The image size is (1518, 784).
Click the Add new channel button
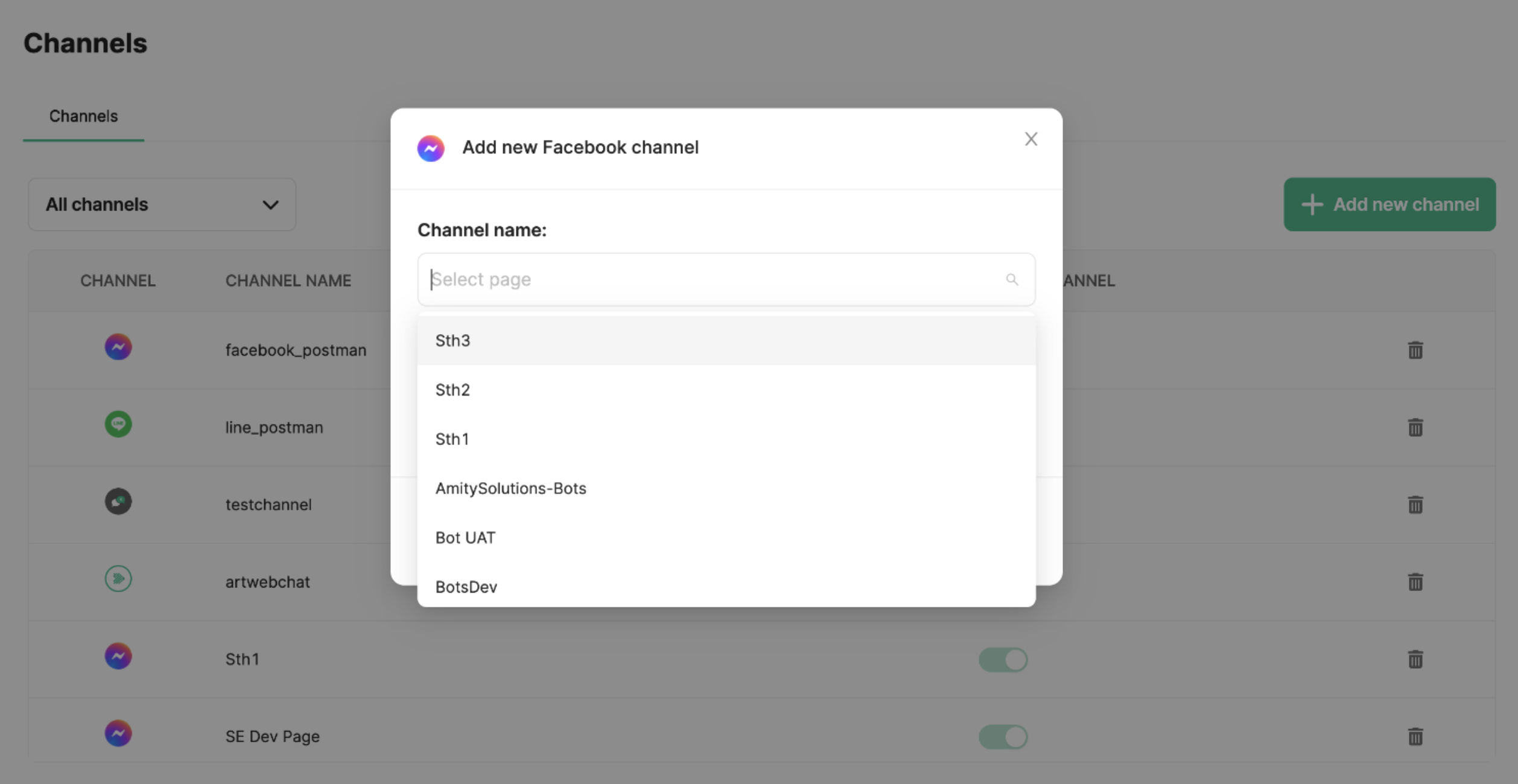coord(1389,204)
